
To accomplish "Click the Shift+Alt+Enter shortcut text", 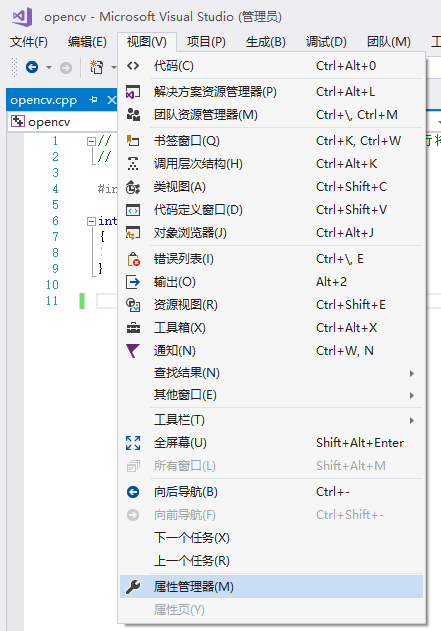I will (360, 443).
